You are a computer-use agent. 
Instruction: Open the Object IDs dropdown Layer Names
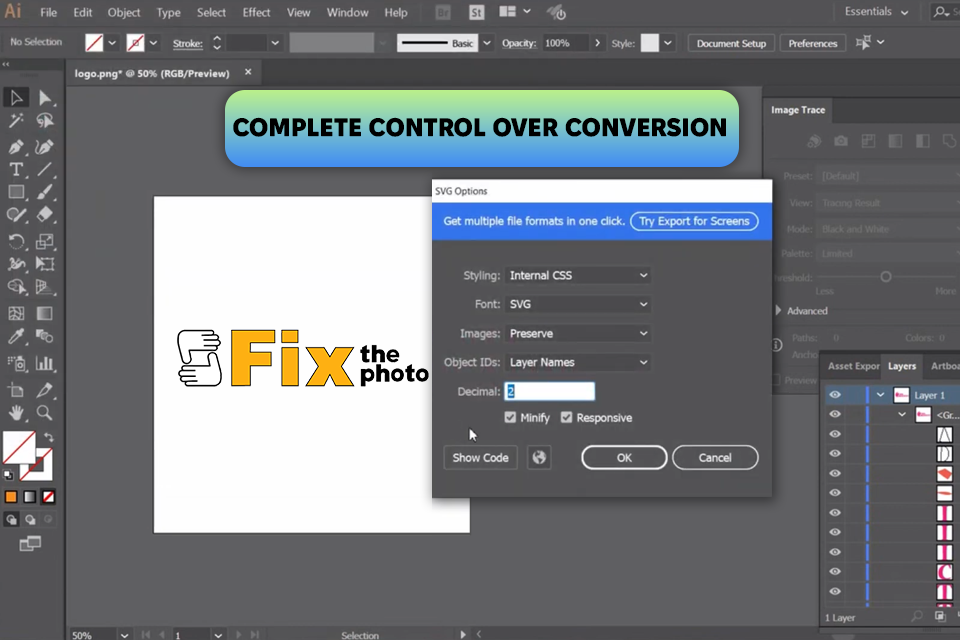pos(577,363)
